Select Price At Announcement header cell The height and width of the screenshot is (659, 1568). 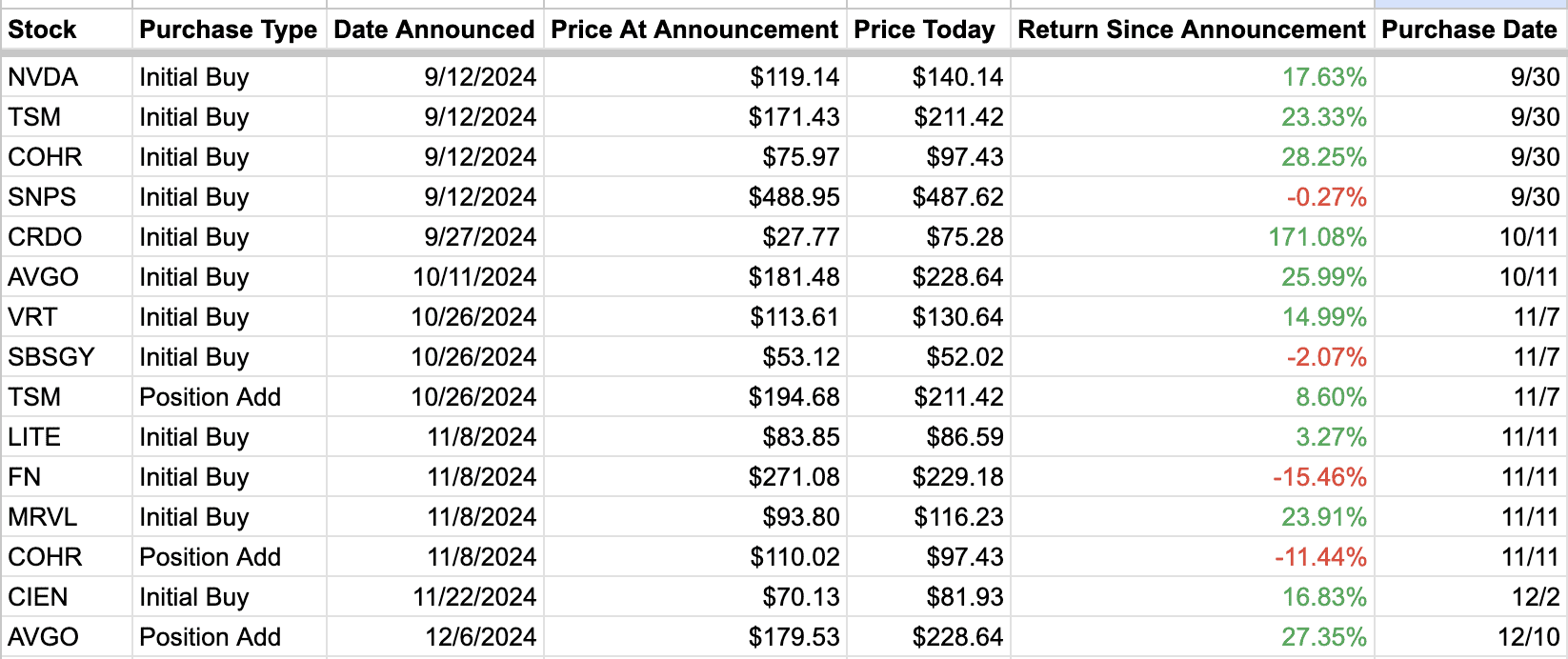694,30
